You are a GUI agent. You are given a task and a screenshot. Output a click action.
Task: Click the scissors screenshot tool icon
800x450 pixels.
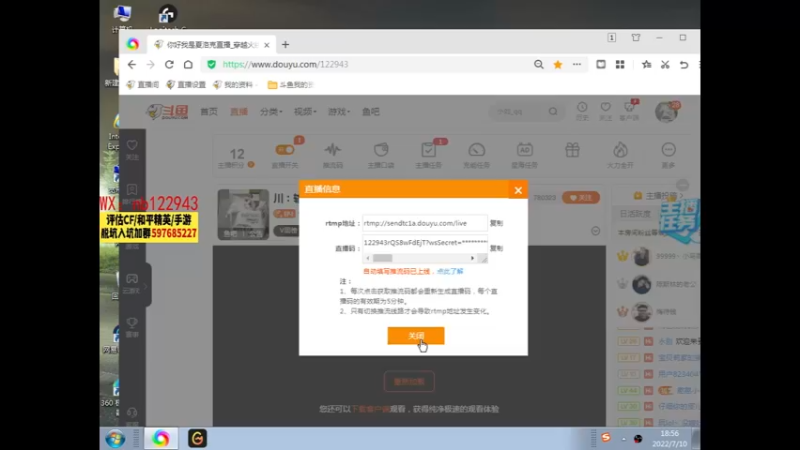click(665, 64)
